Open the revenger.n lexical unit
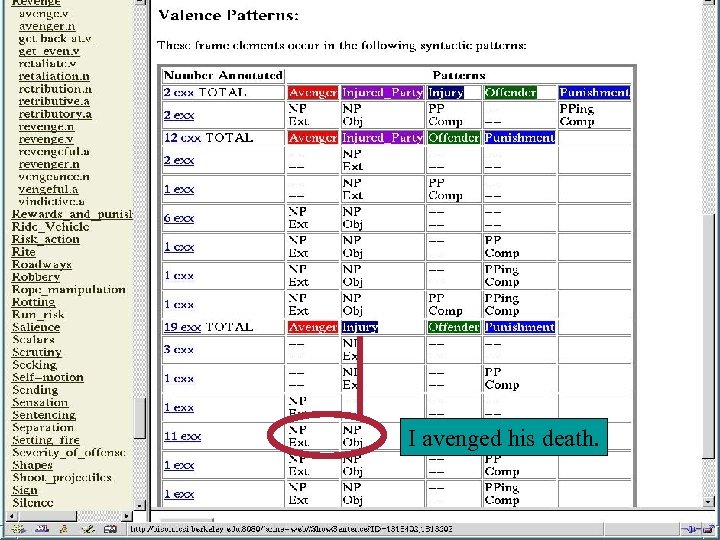720x540 pixels. point(49,164)
